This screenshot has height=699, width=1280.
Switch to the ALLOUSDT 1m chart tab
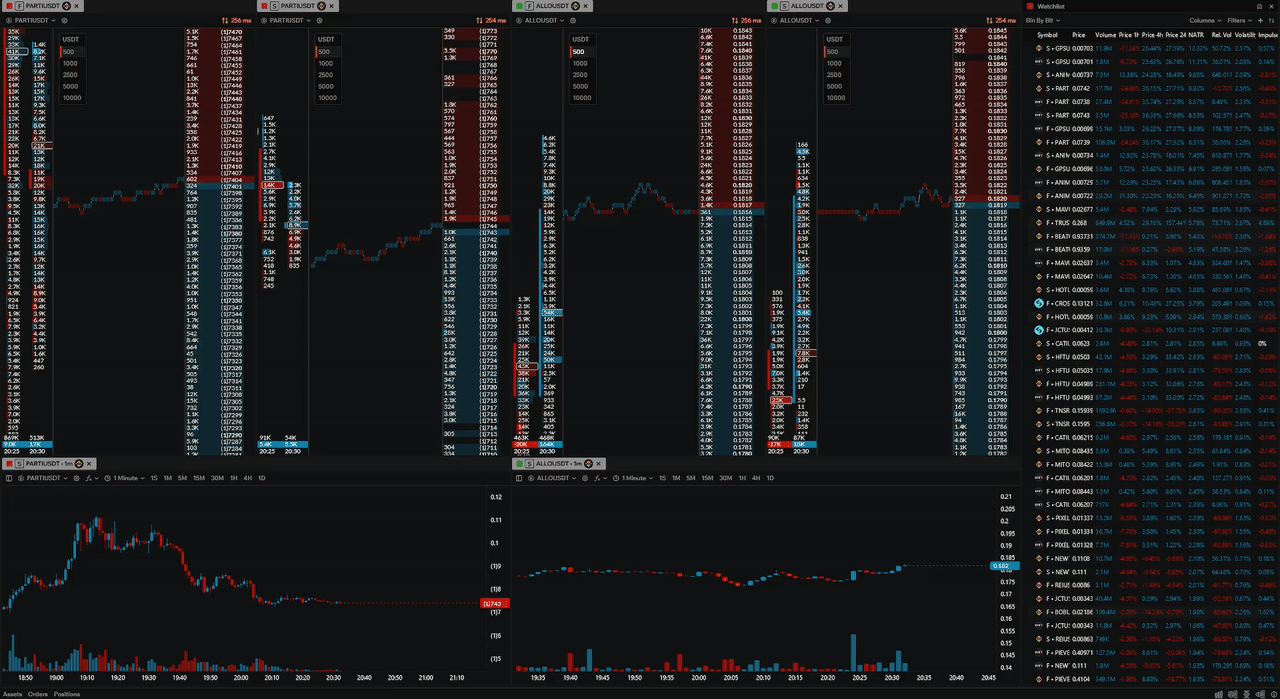(558, 463)
